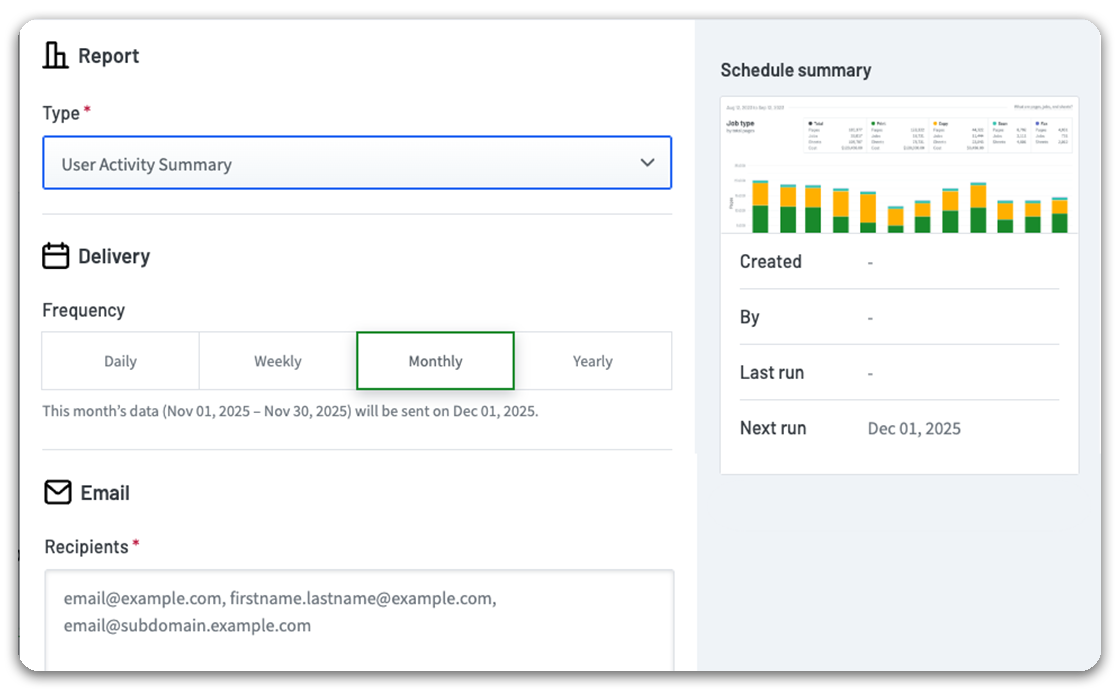Click the Next run date Dec 01, 2025
Screen dimensions: 1120x700
point(914,429)
